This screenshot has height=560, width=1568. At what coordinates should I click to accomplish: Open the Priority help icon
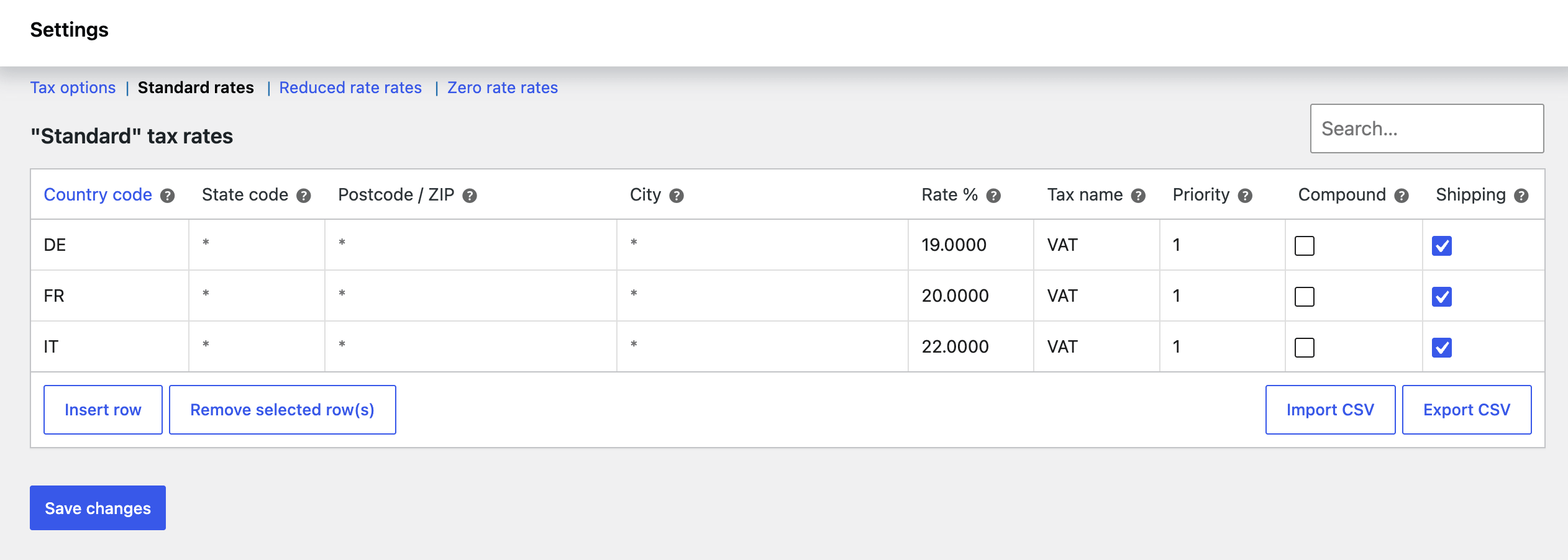point(1245,196)
